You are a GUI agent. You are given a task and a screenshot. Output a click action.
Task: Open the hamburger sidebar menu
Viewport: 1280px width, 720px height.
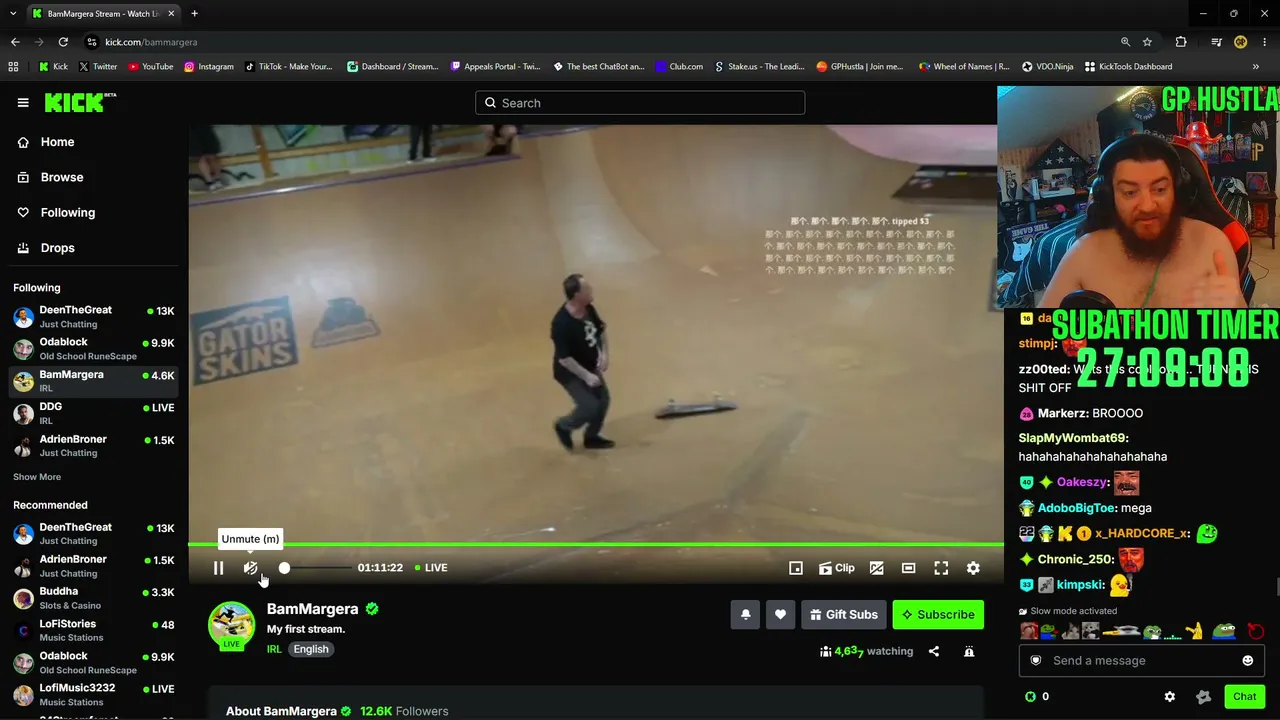coord(23,103)
